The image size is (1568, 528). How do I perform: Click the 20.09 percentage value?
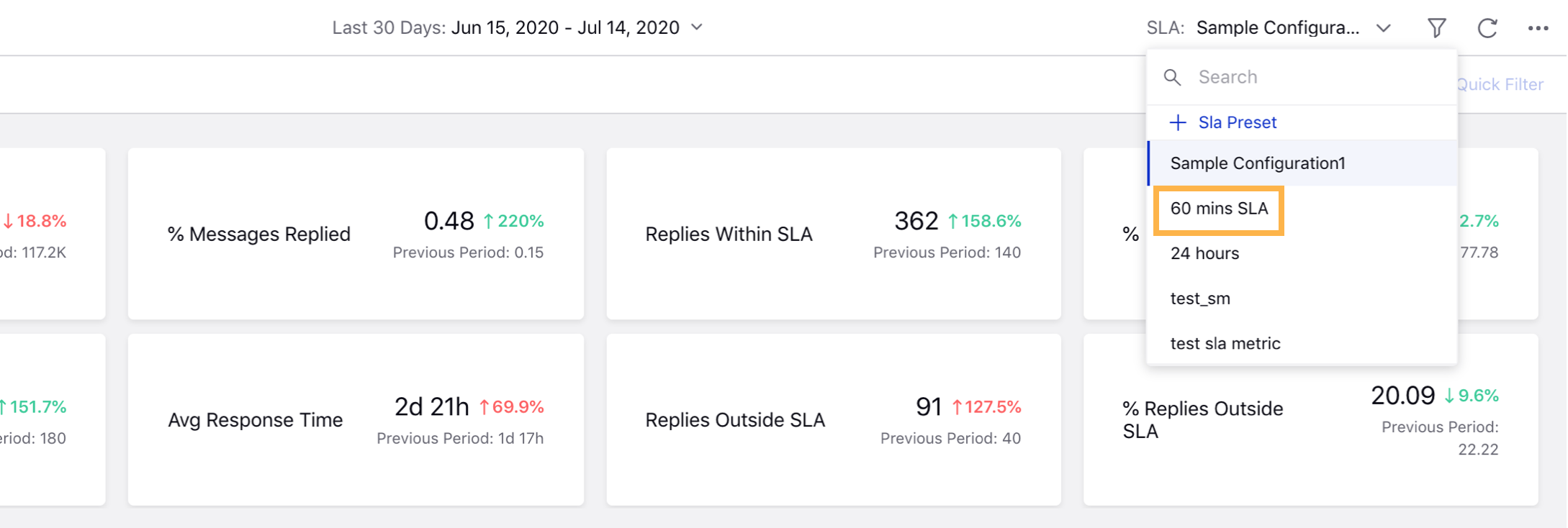pos(1402,396)
